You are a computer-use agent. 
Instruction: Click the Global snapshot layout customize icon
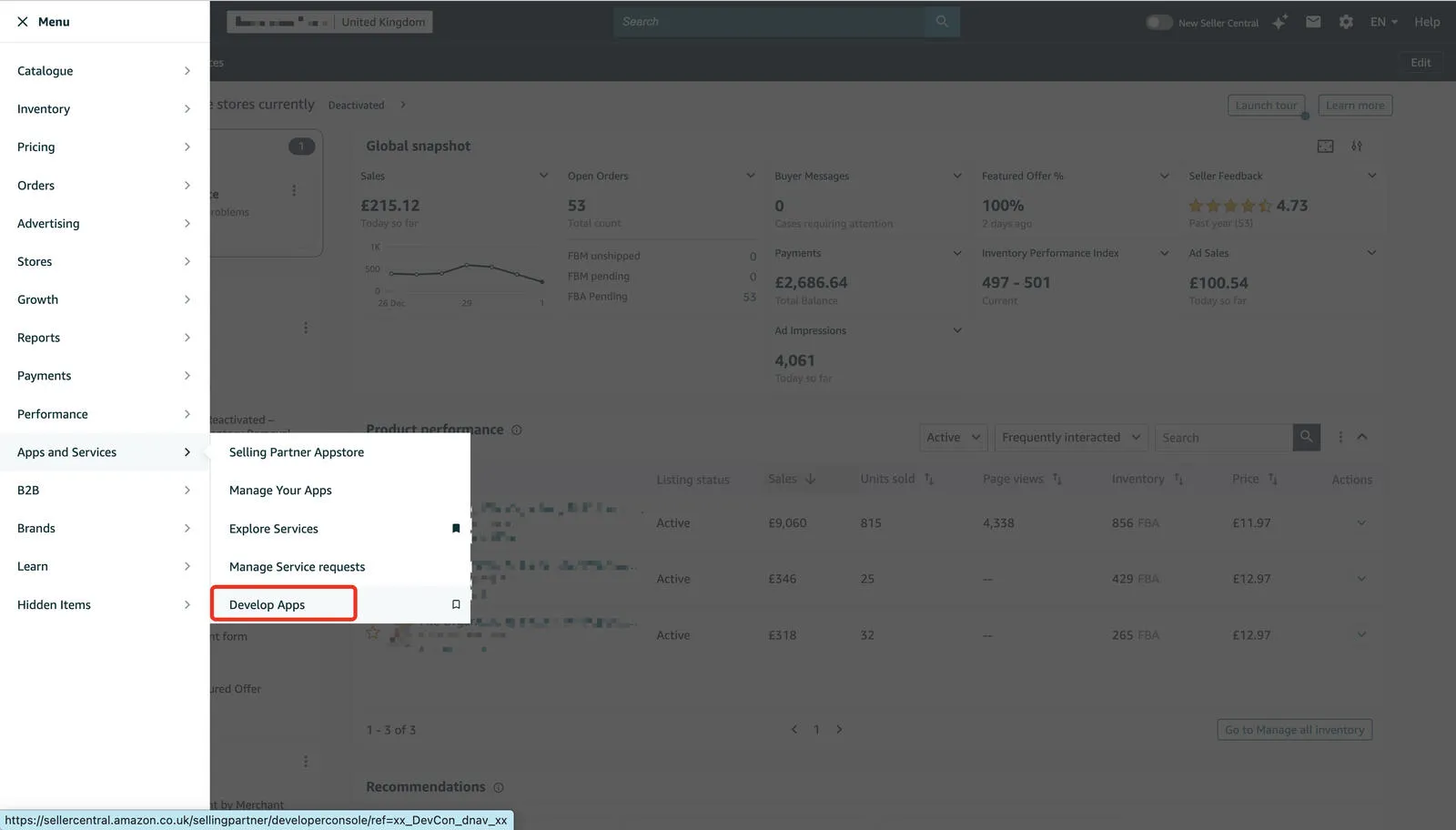coord(1325,146)
